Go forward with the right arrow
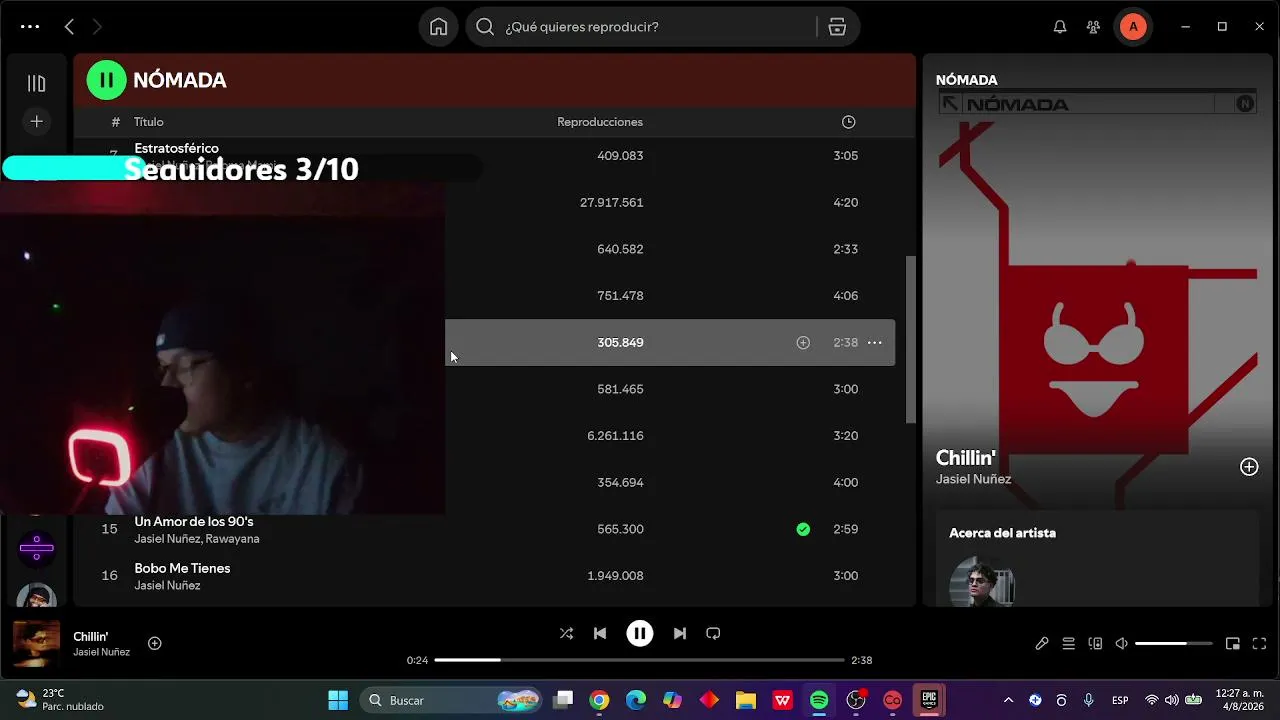 coord(97,27)
